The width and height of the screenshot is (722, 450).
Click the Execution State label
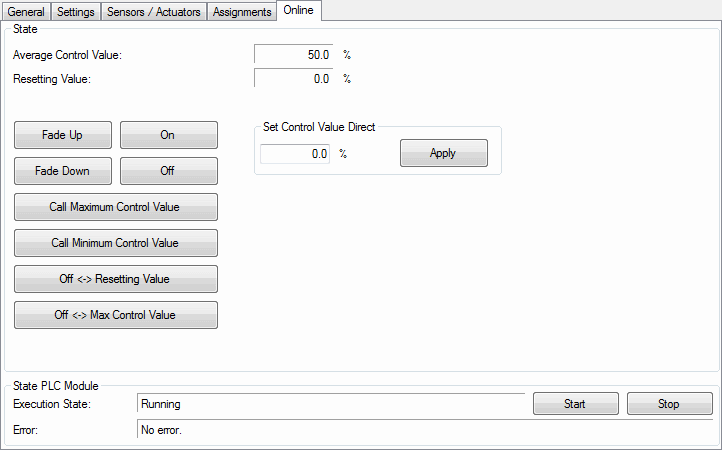pyautogui.click(x=52, y=404)
